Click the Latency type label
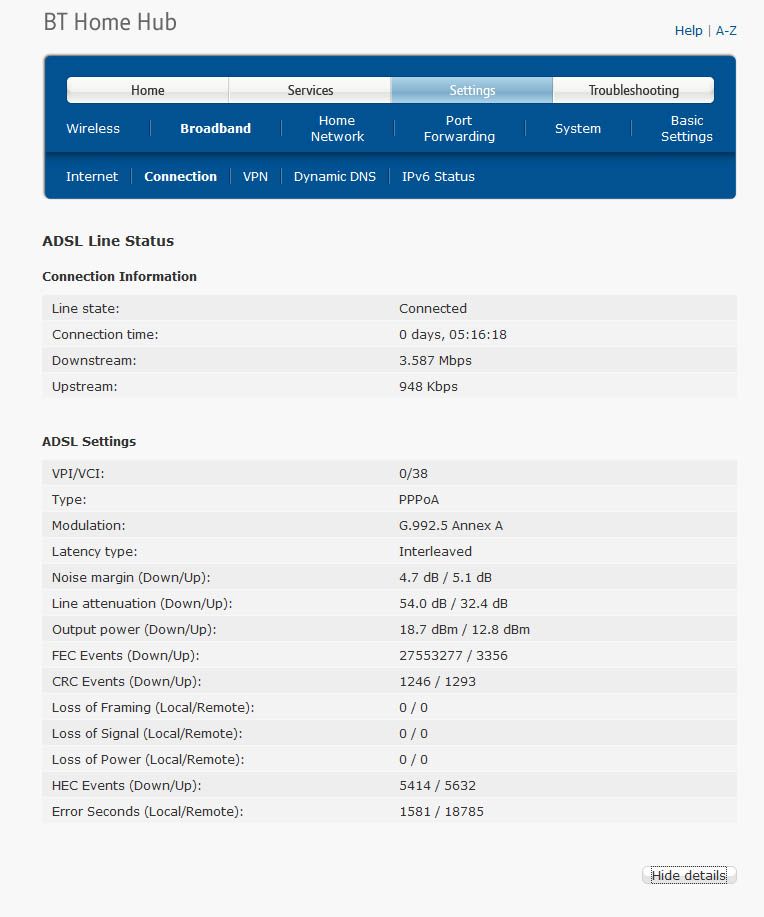The height and width of the screenshot is (917, 764). [x=94, y=551]
